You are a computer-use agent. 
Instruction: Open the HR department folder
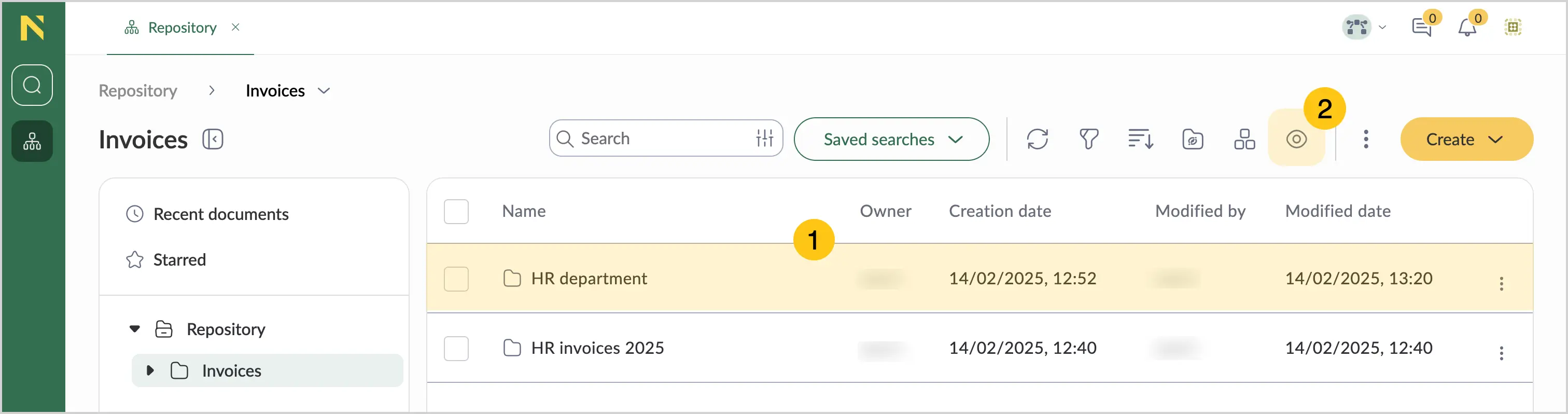pos(589,279)
